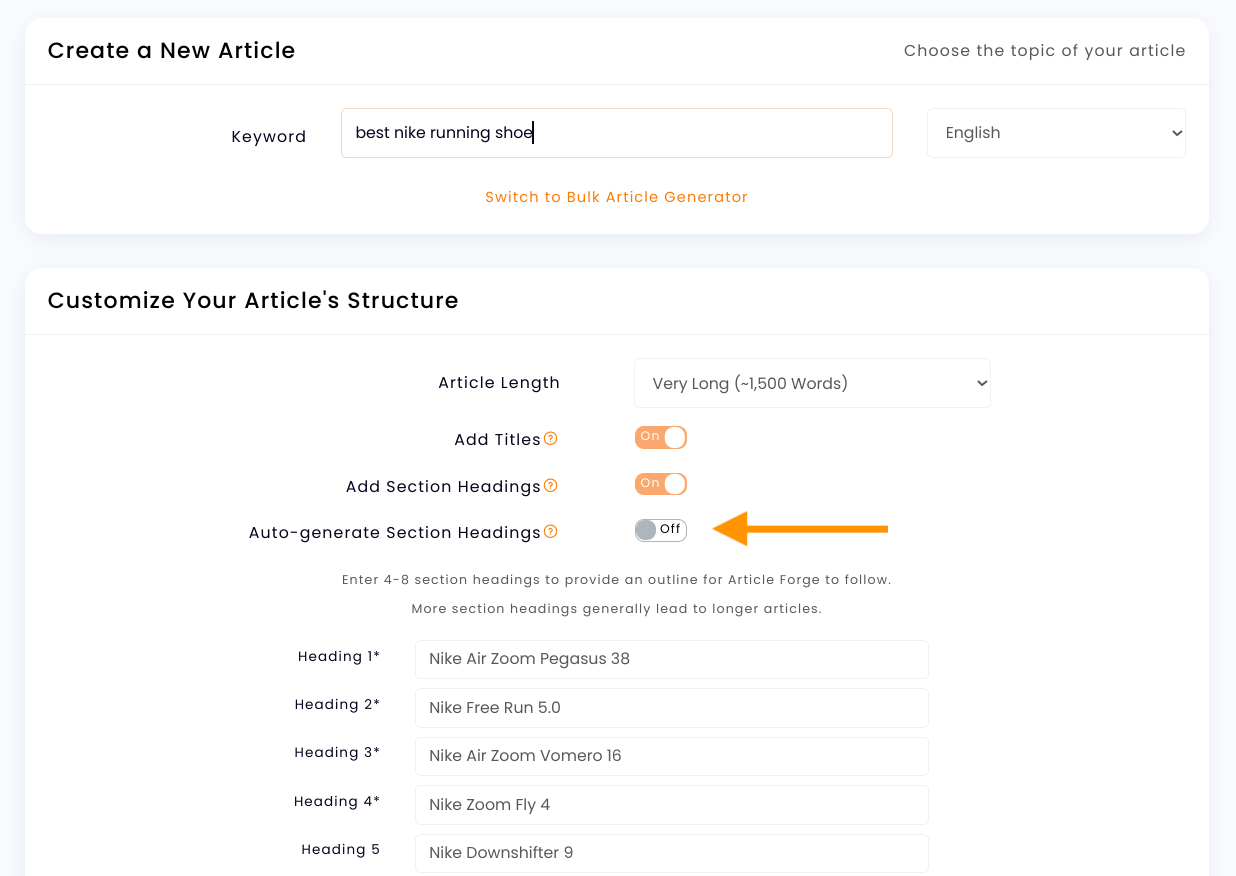Image resolution: width=1236 pixels, height=876 pixels.
Task: Enable Auto-generate Section Headings
Action: [x=660, y=529]
